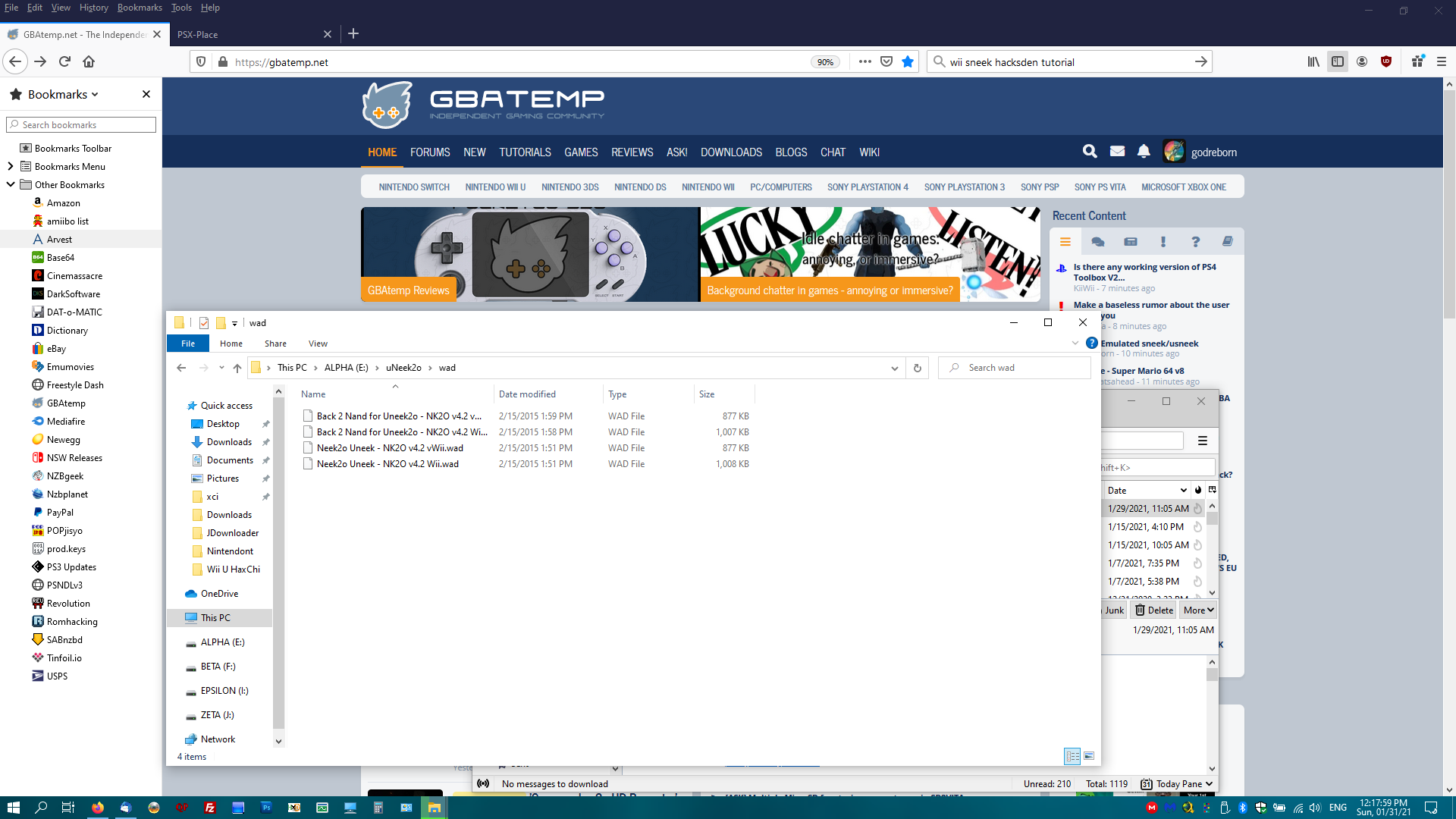Open the Date sort dropdown in mail window
This screenshot has width=1456, height=819.
coord(1148,490)
